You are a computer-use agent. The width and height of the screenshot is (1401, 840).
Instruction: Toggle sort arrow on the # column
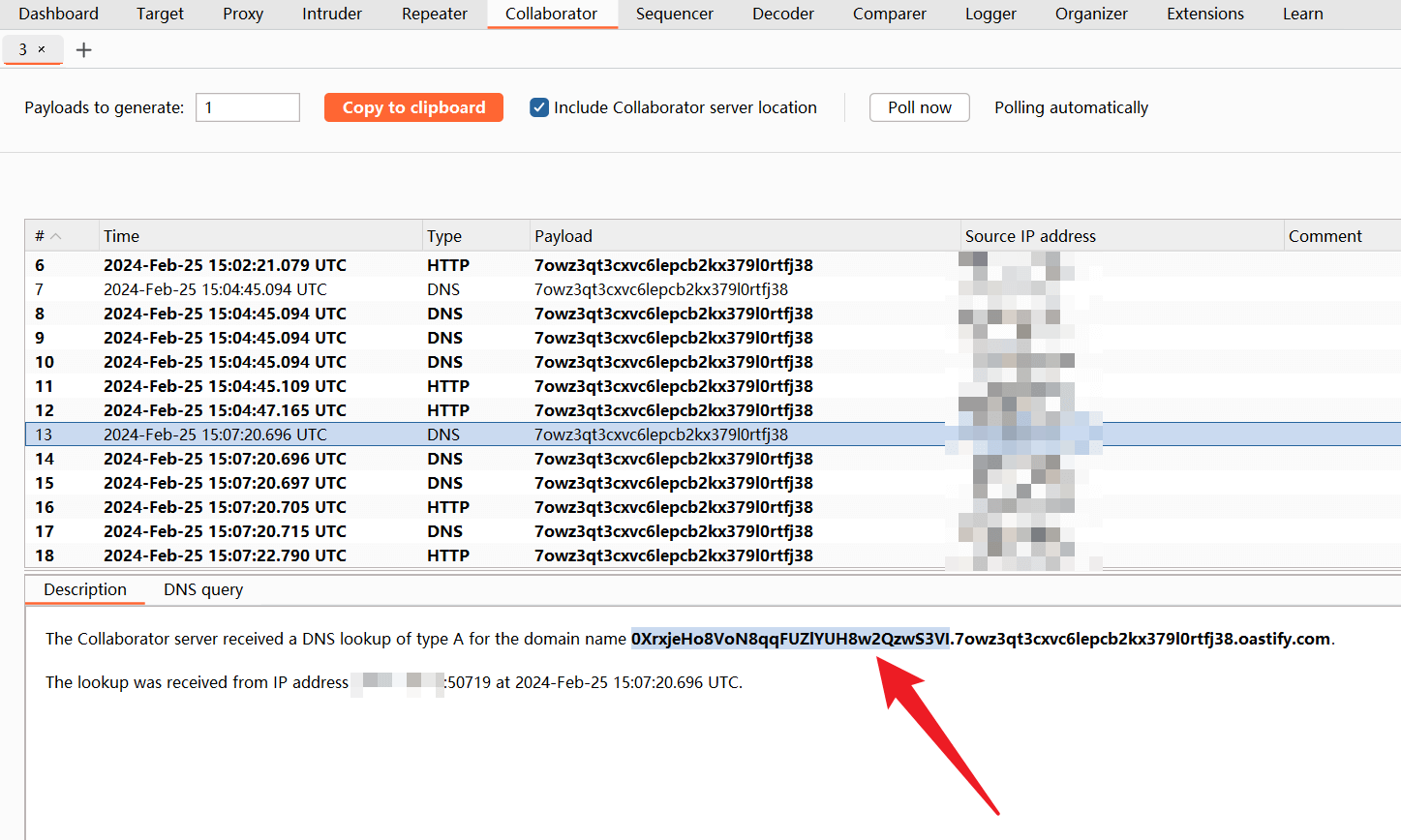pos(56,236)
